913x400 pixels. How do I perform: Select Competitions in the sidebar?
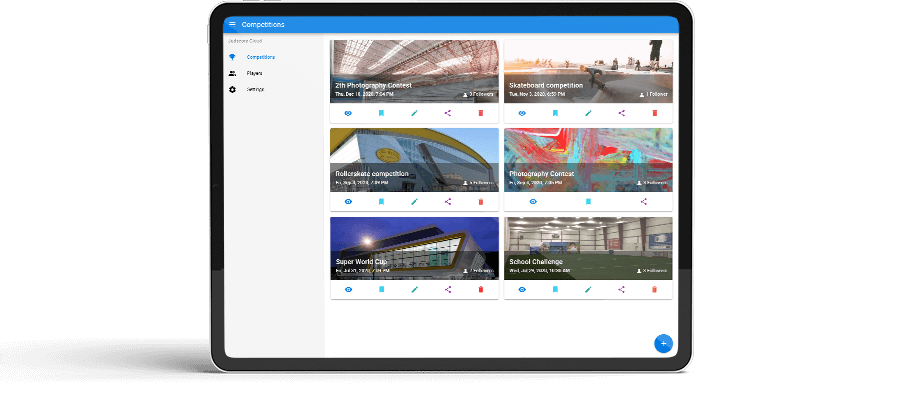point(260,57)
